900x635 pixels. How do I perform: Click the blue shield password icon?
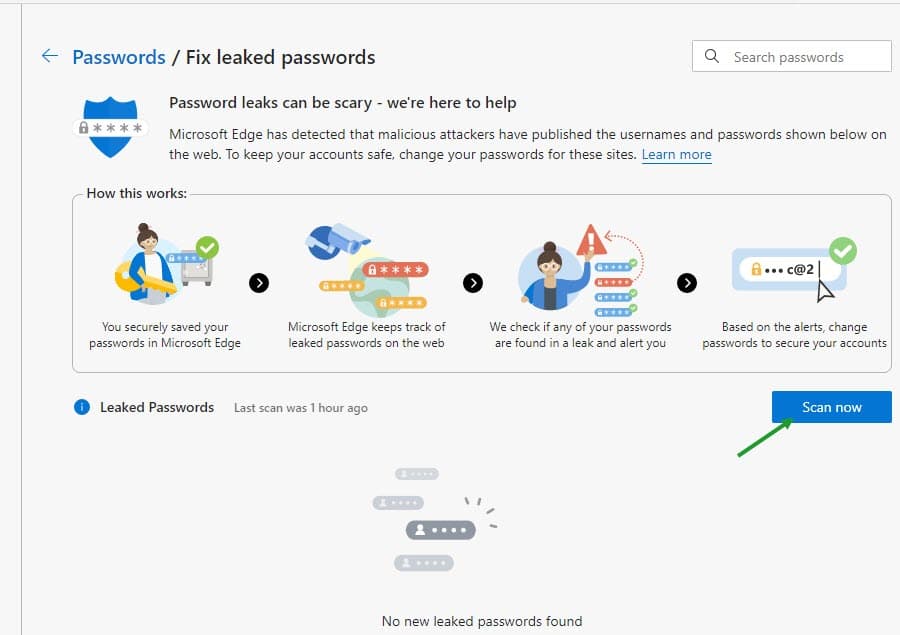[x=111, y=128]
